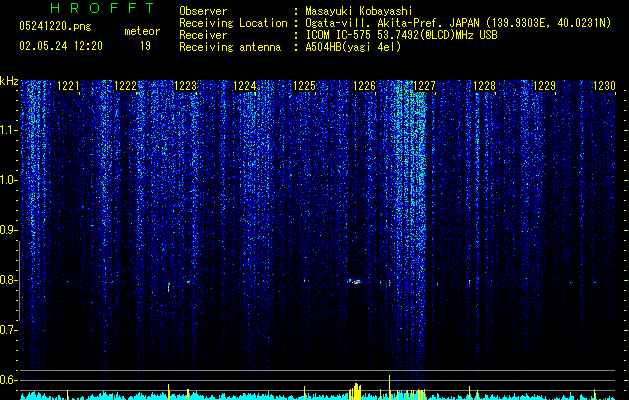629x400 pixels.
Task: Click the Receiver label
Action: pyautogui.click(x=203, y=35)
